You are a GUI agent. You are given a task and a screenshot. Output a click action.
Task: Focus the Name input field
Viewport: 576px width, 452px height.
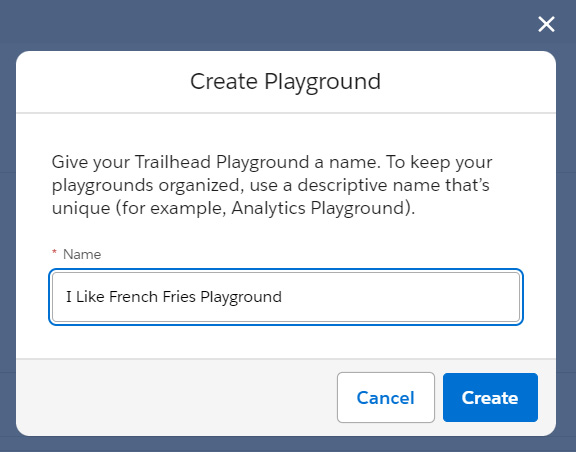pyautogui.click(x=286, y=297)
